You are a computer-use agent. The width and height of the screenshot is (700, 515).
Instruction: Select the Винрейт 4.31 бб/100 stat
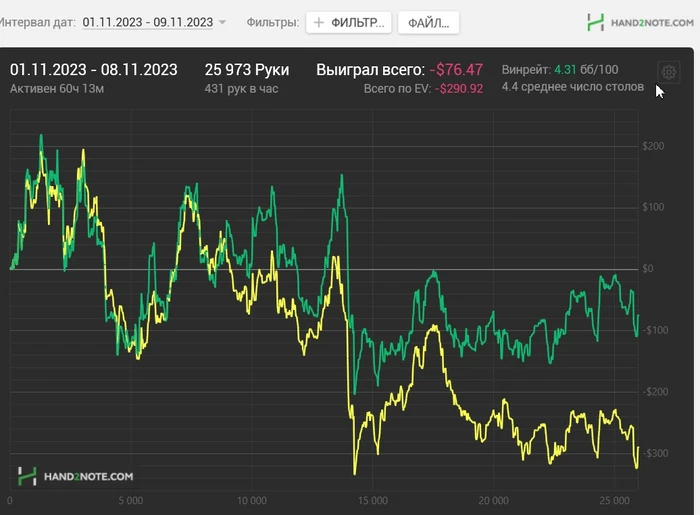pos(560,70)
